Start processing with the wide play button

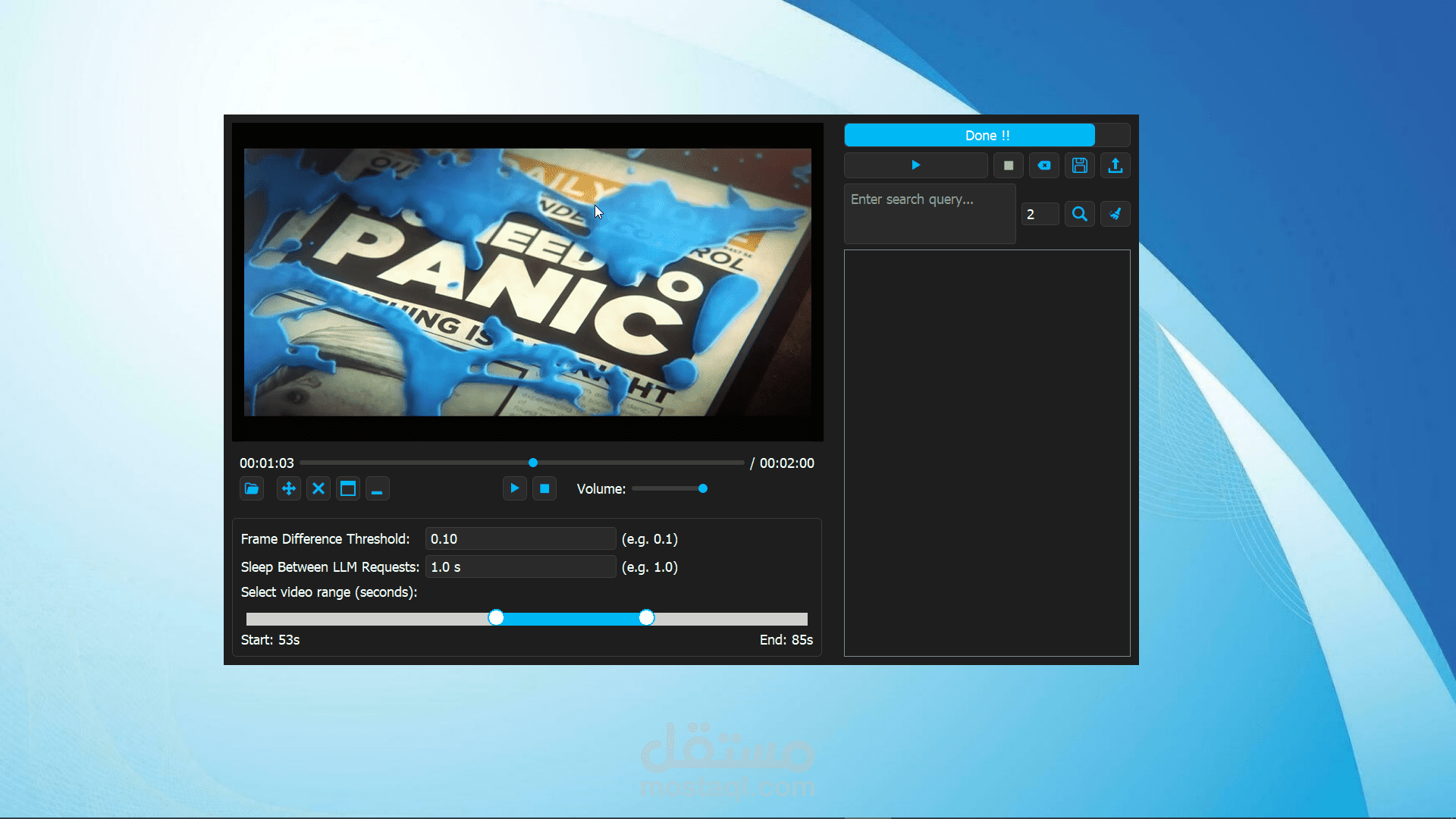(916, 165)
